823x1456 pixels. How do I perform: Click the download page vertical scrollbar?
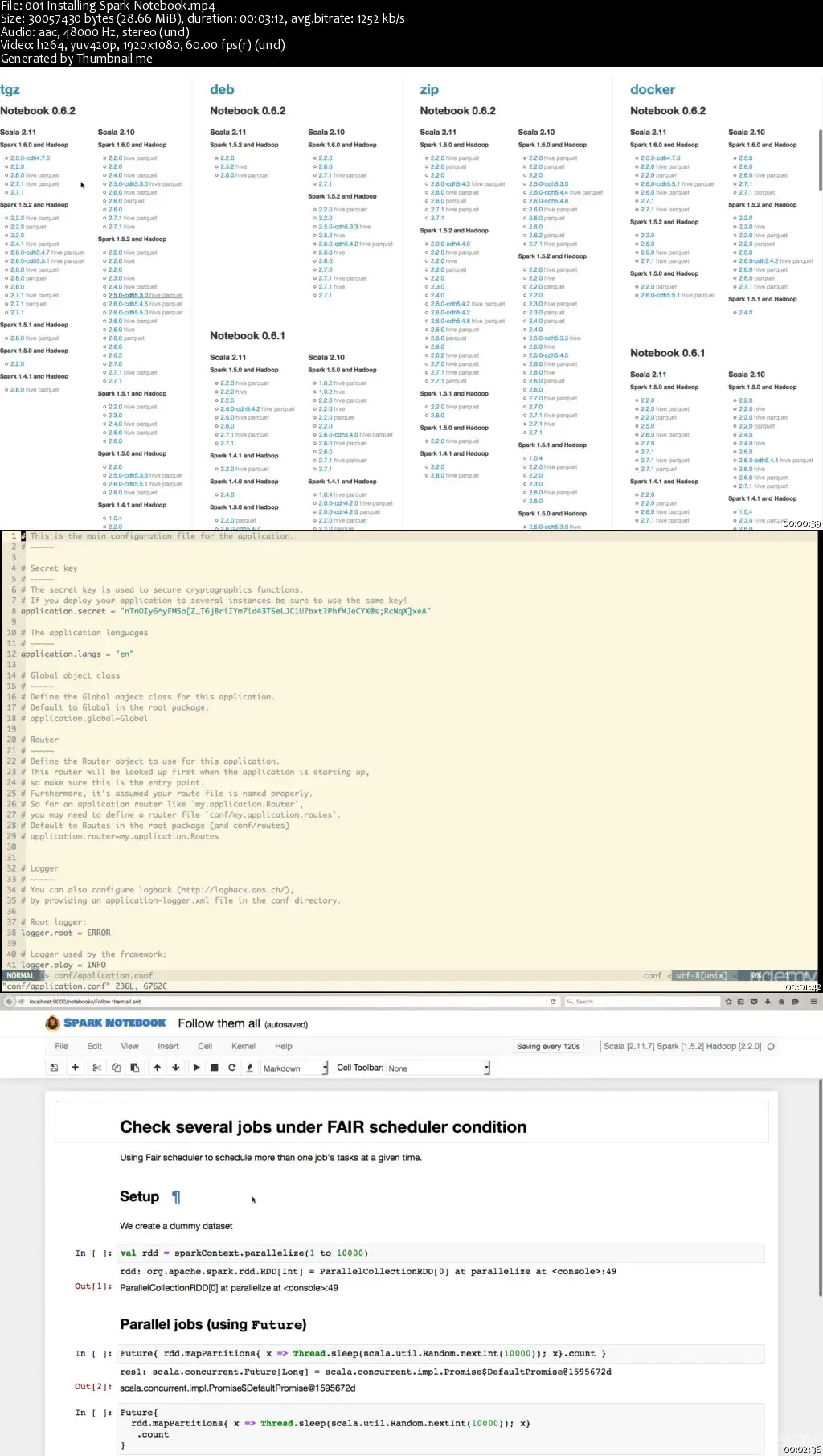pyautogui.click(x=820, y=160)
